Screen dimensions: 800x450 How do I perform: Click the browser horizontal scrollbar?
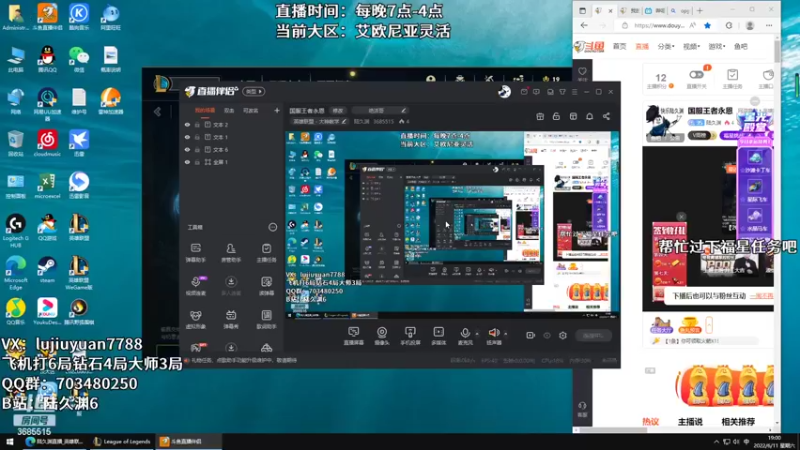(x=612, y=430)
